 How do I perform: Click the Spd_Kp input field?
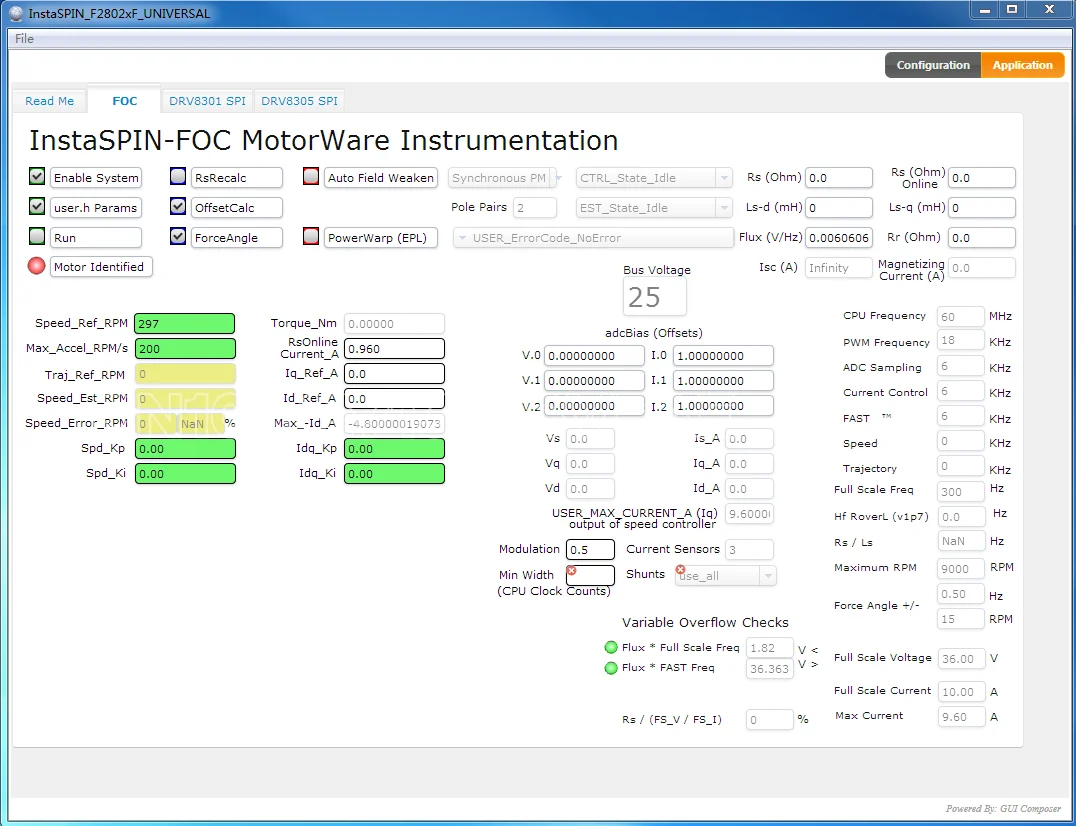pos(185,449)
